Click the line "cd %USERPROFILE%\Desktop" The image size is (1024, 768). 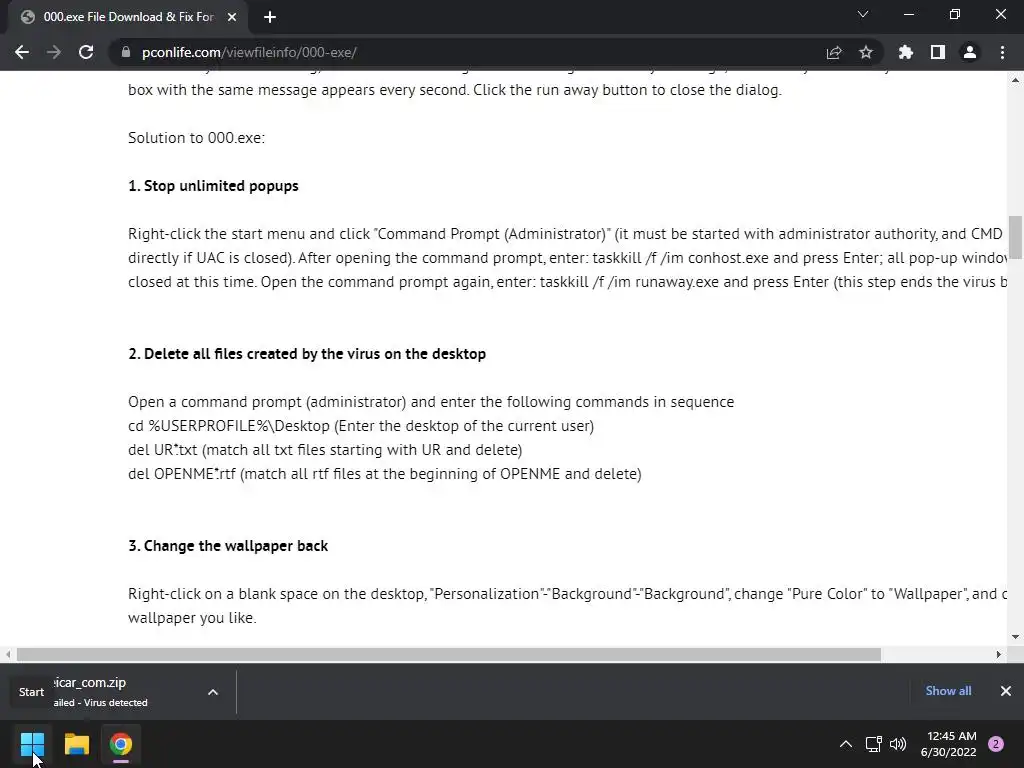pos(229,426)
